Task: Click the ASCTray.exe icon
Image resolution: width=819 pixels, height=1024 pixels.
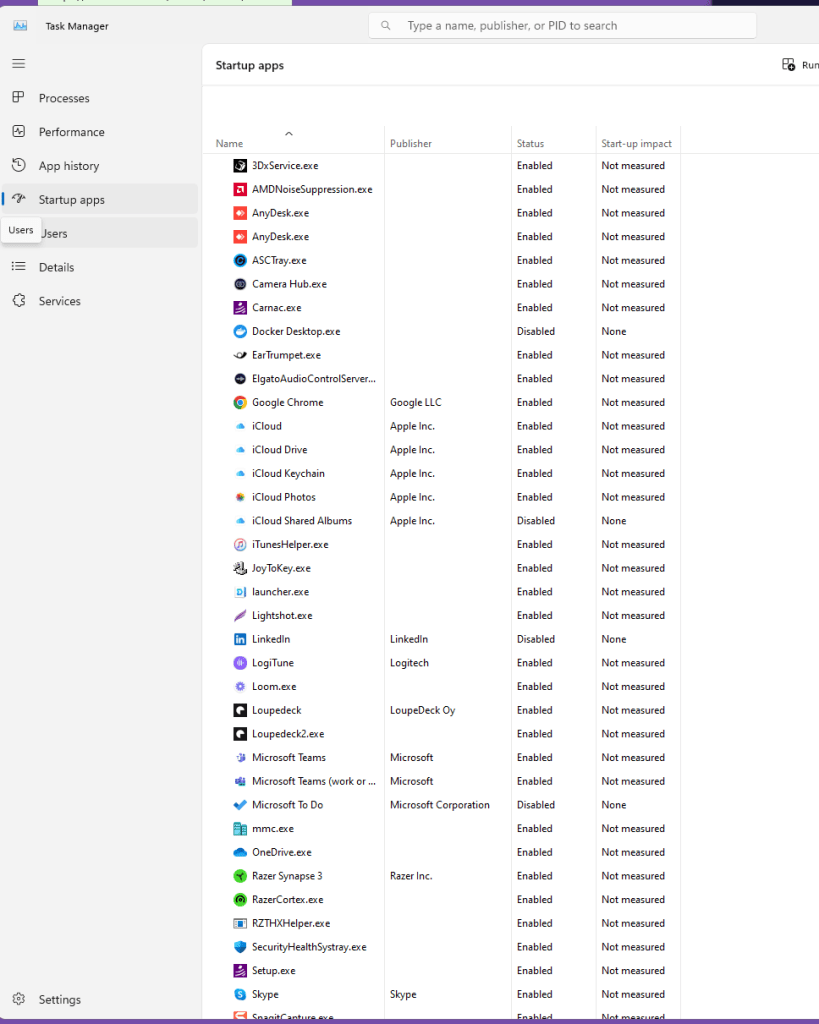Action: 240,261
